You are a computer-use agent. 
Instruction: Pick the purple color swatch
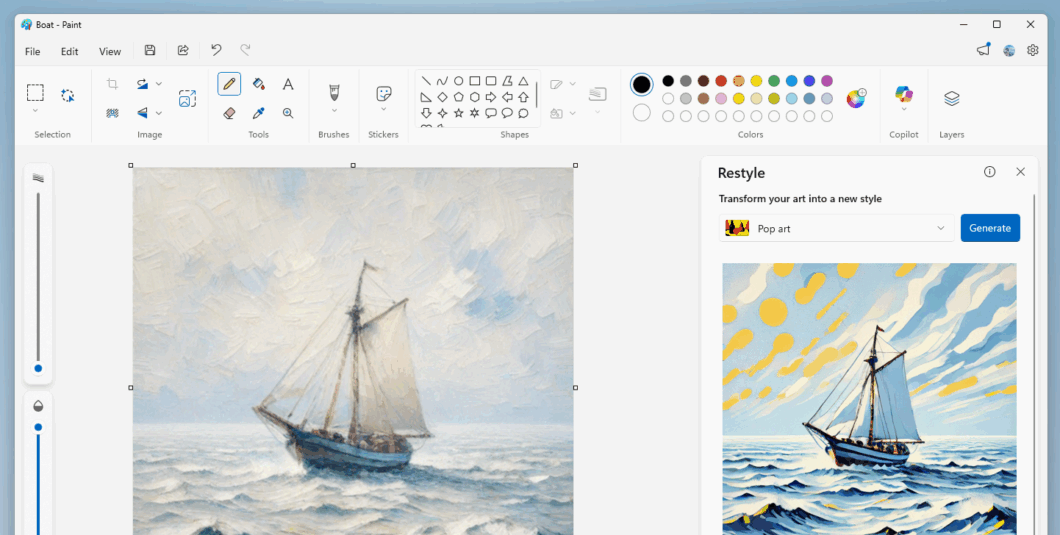coord(827,81)
